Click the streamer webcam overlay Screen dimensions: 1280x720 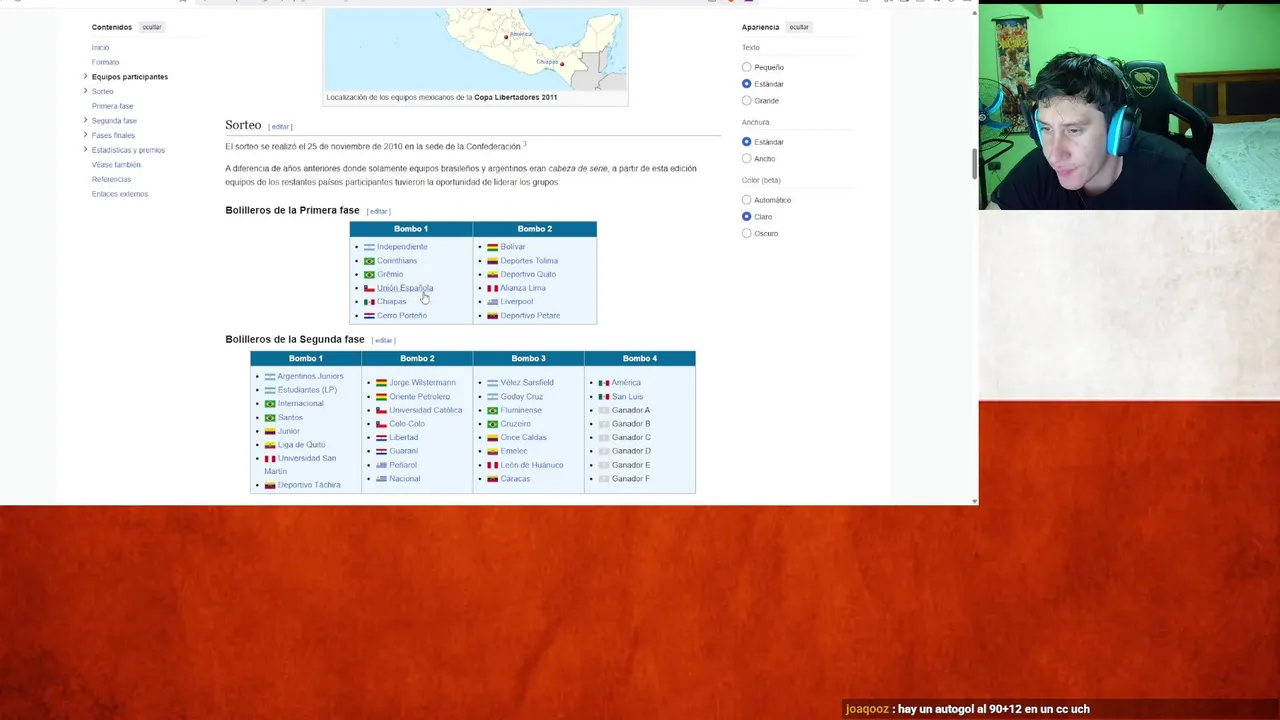pos(1129,106)
